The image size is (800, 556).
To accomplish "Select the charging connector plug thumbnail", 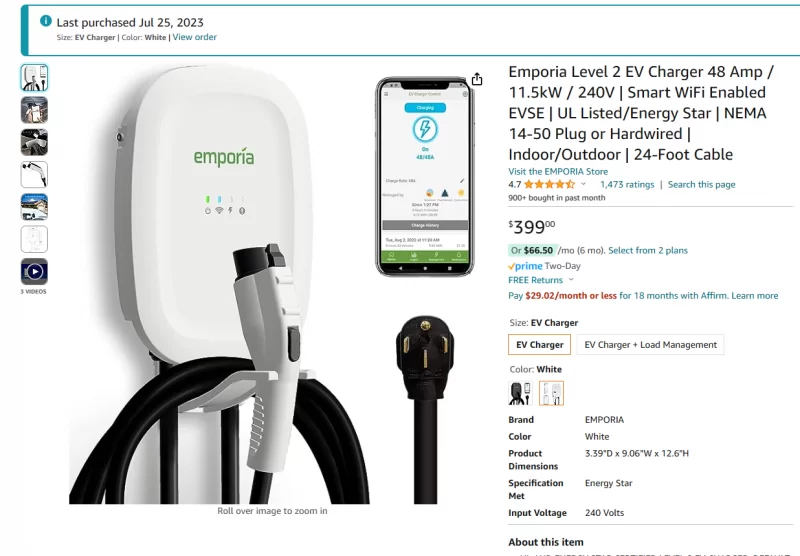I will (34, 174).
